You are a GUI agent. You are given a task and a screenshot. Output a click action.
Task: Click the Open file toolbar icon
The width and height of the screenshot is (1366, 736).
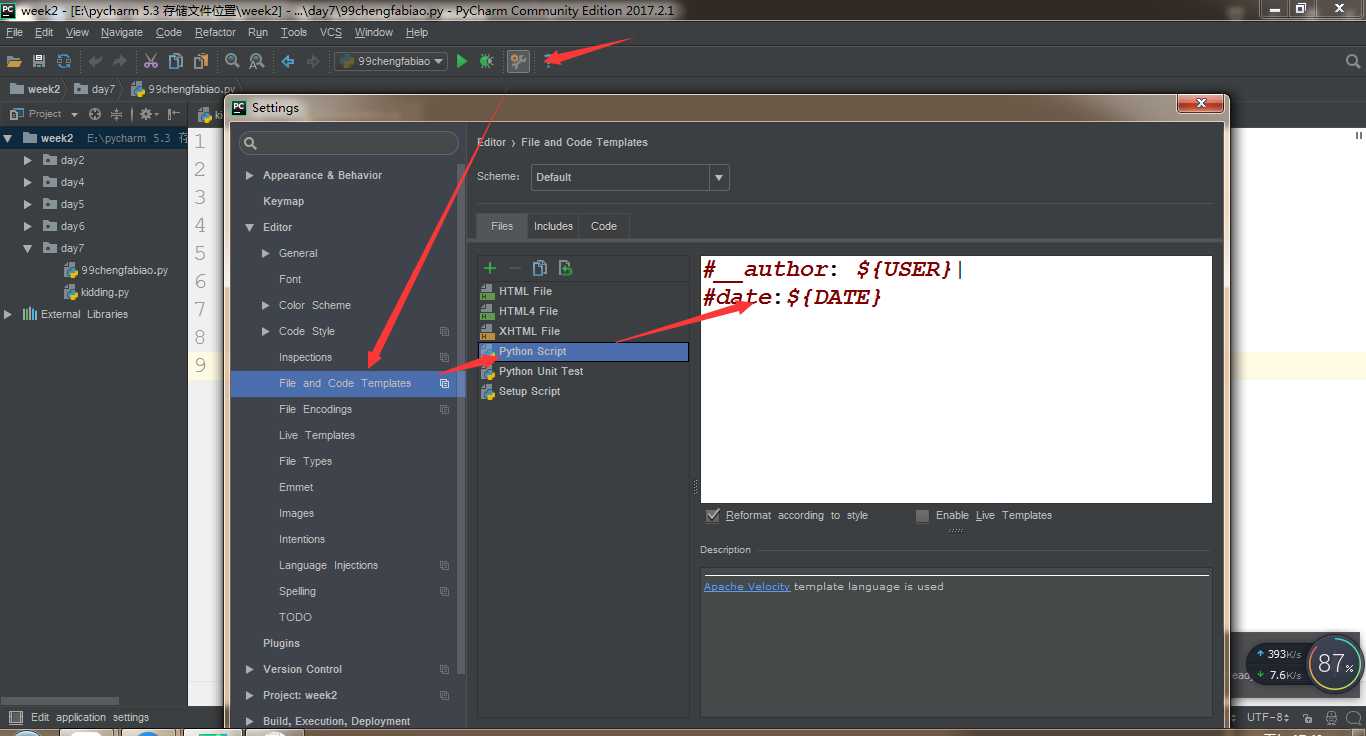[14, 61]
